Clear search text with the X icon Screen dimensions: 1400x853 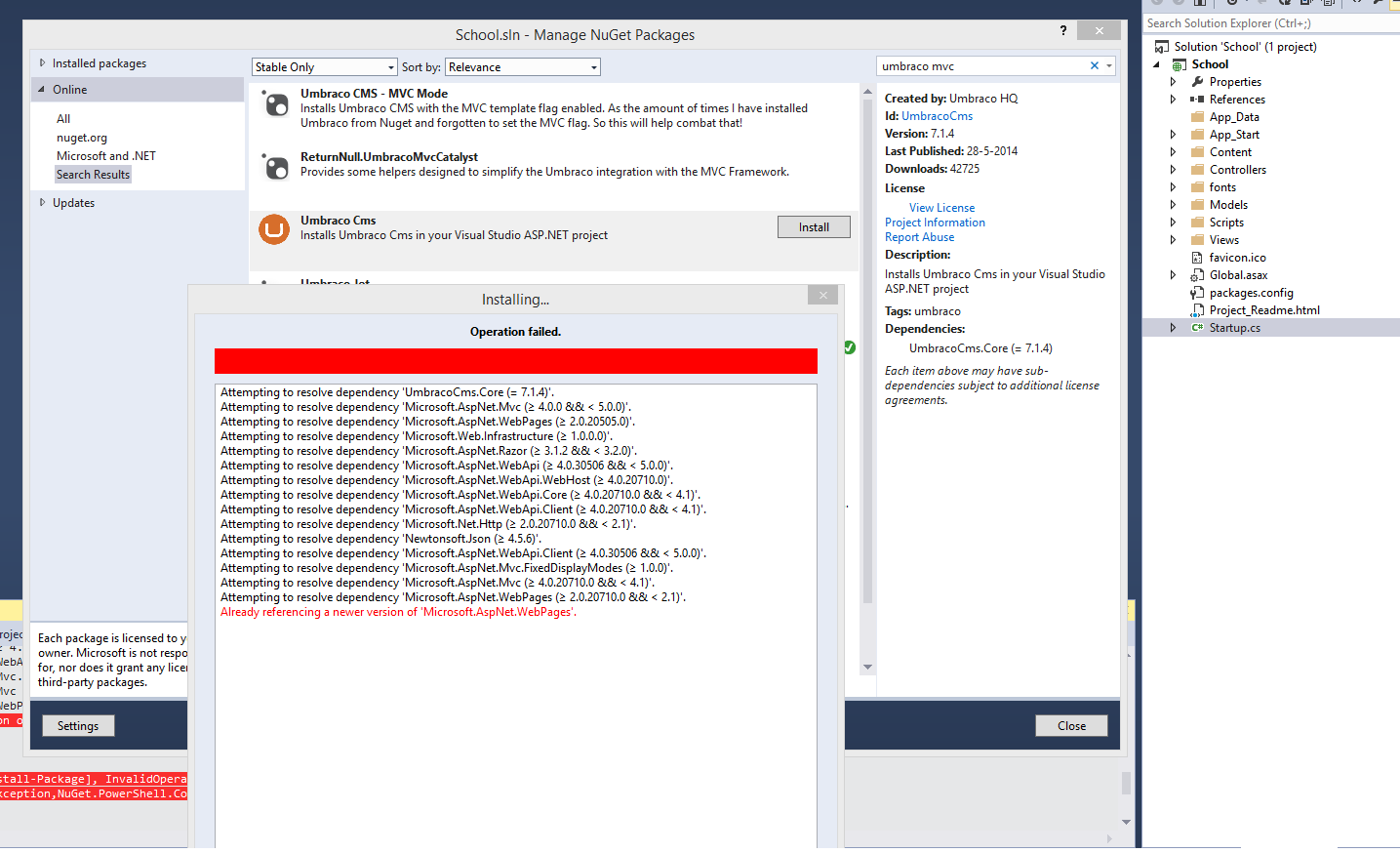(1095, 66)
